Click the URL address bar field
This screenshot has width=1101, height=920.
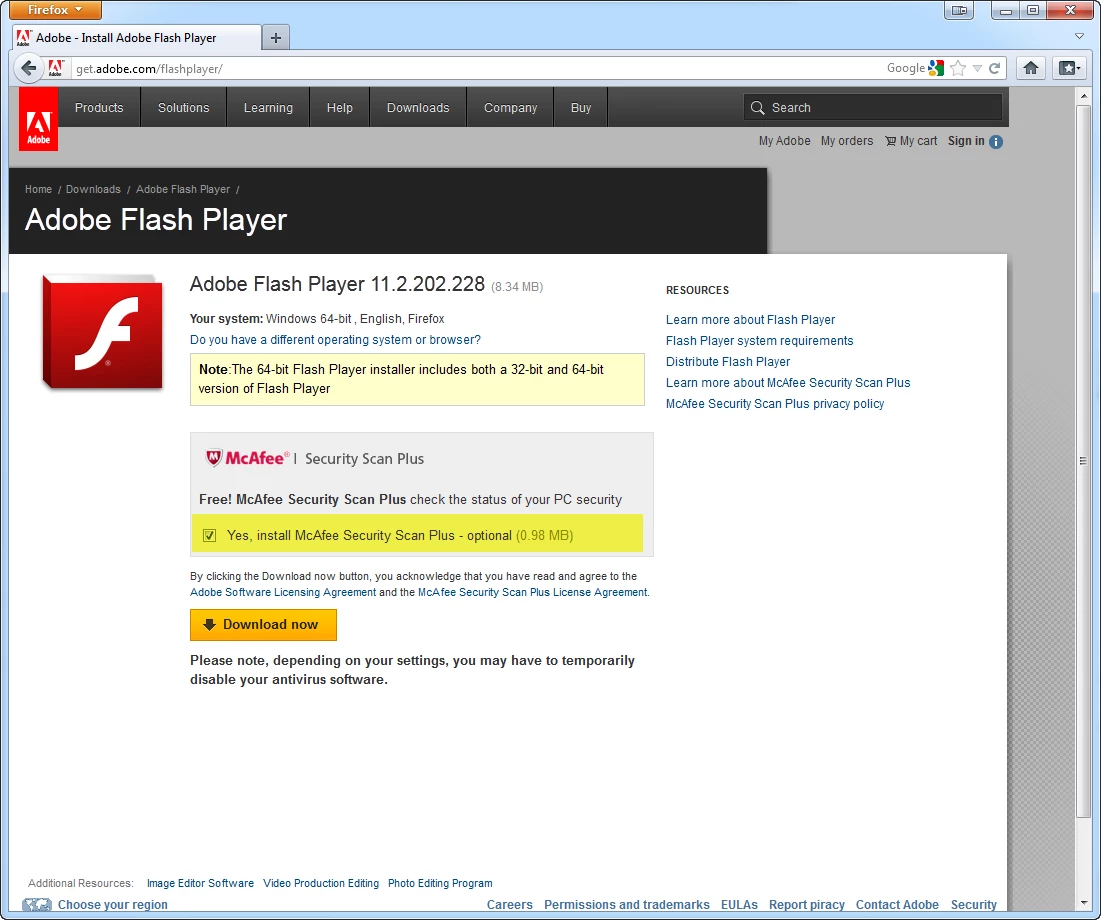[477, 68]
